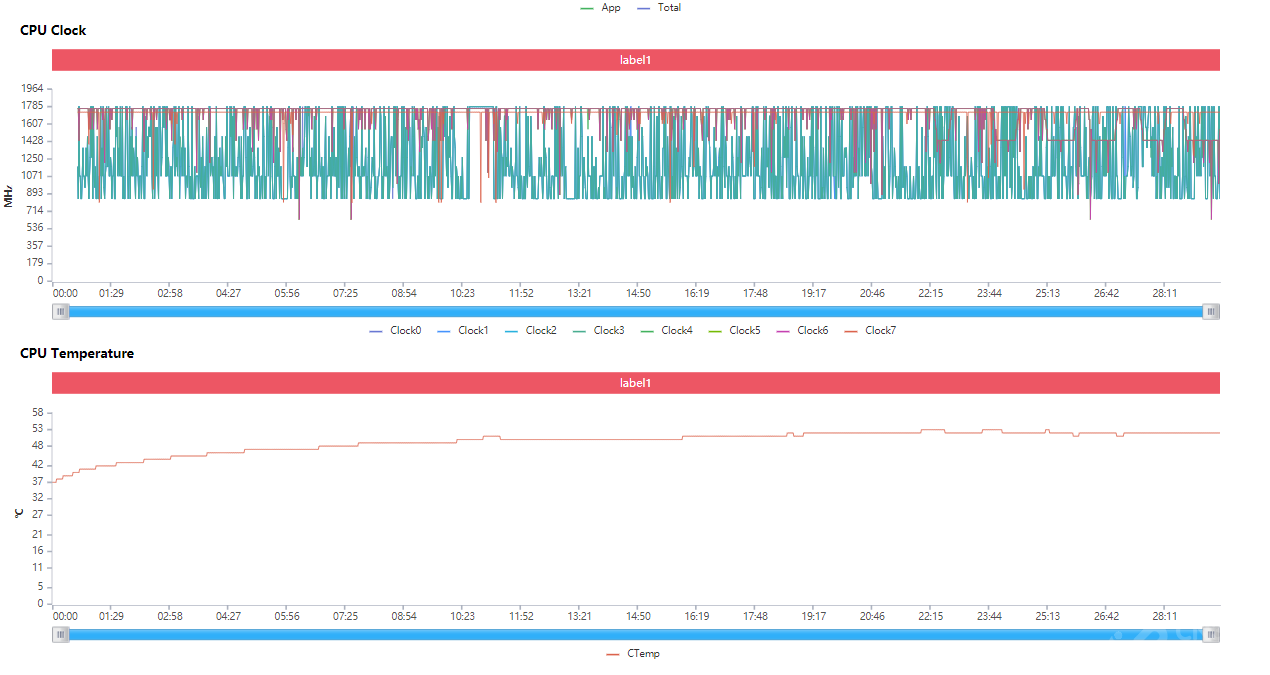Click right handle of CPU Clock zoom slider
Image resolution: width=1270 pixels, height=675 pixels.
click(1211, 312)
